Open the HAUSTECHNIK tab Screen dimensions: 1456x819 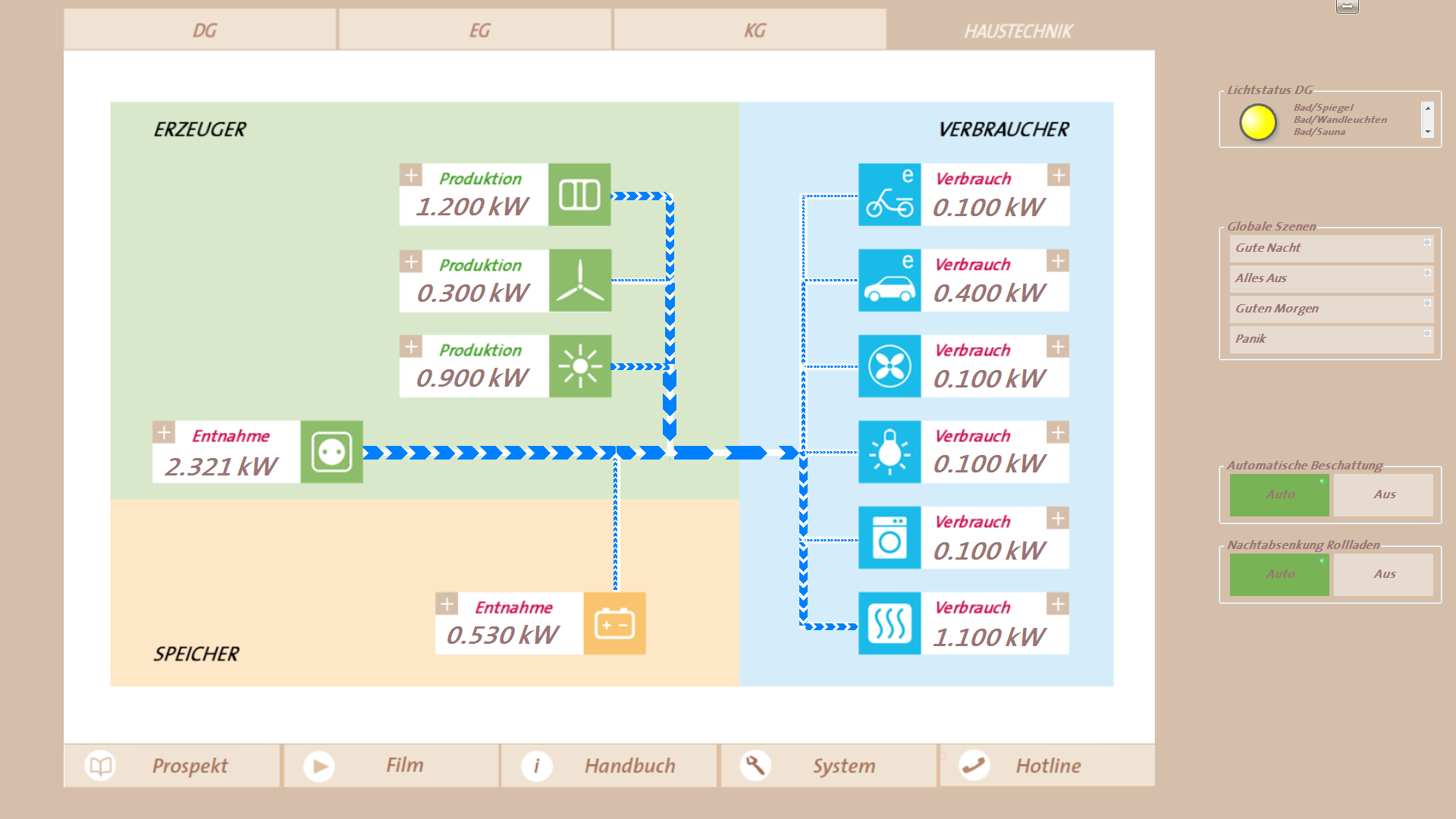point(1018,31)
